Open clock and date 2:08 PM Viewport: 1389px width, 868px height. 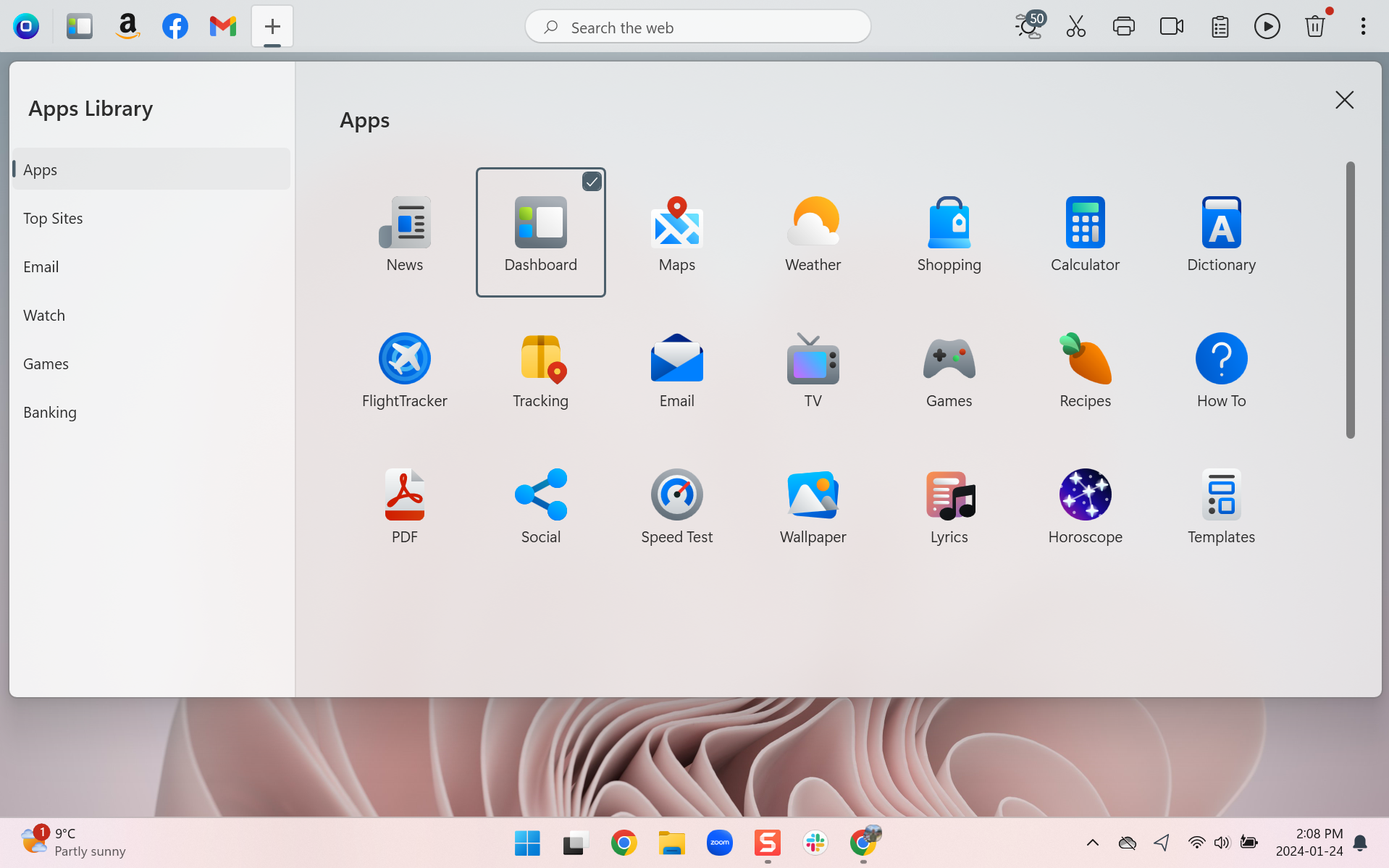pyautogui.click(x=1309, y=843)
